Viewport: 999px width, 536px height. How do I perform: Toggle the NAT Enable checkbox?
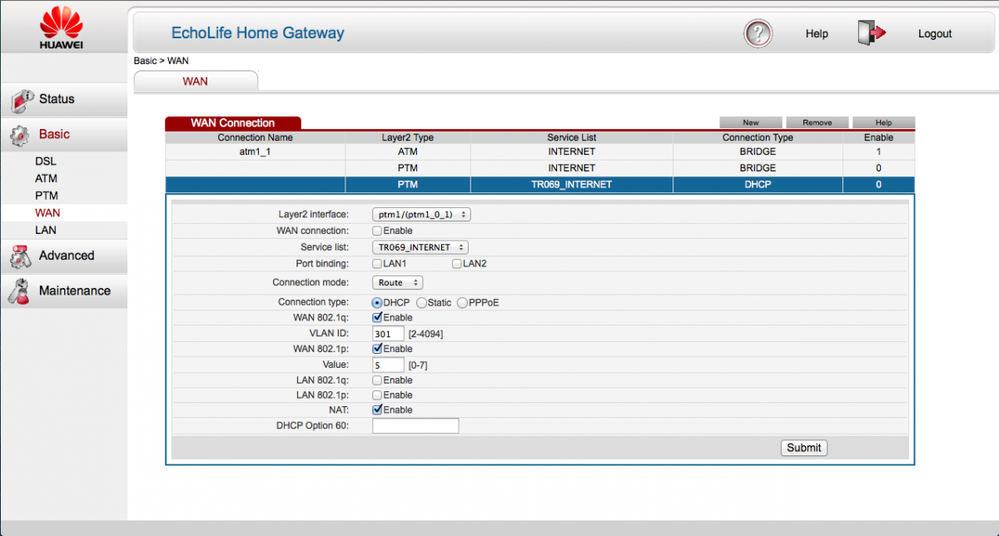pyautogui.click(x=377, y=410)
